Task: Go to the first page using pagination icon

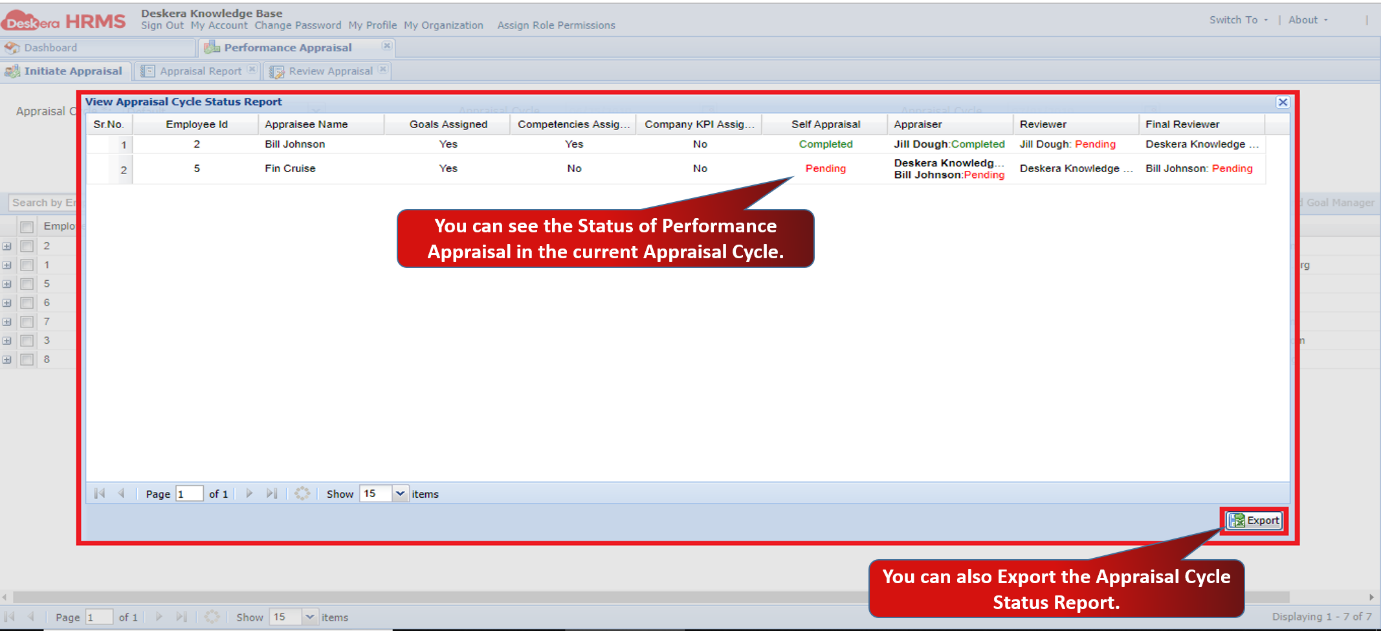Action: (98, 493)
